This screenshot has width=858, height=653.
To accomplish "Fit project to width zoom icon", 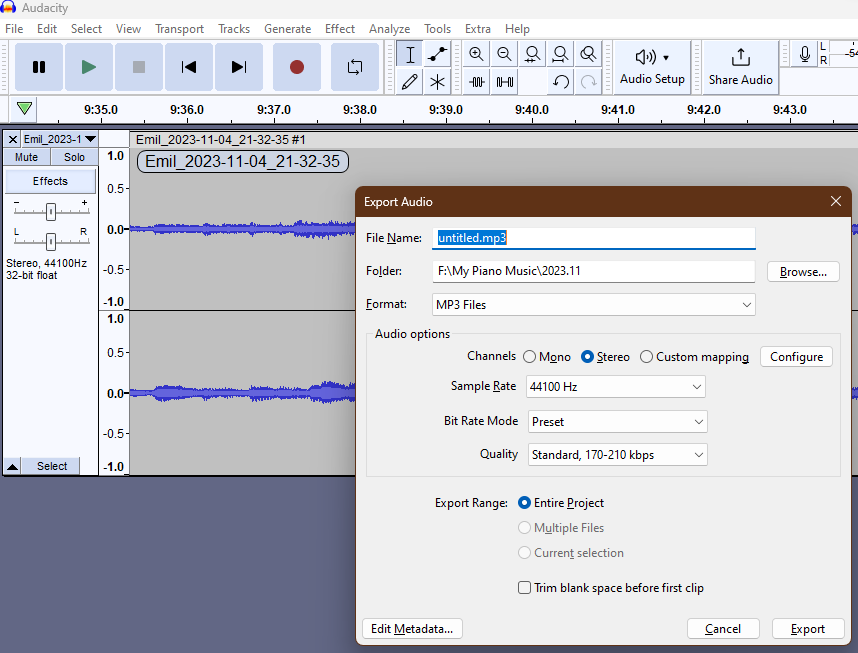I will 560,54.
